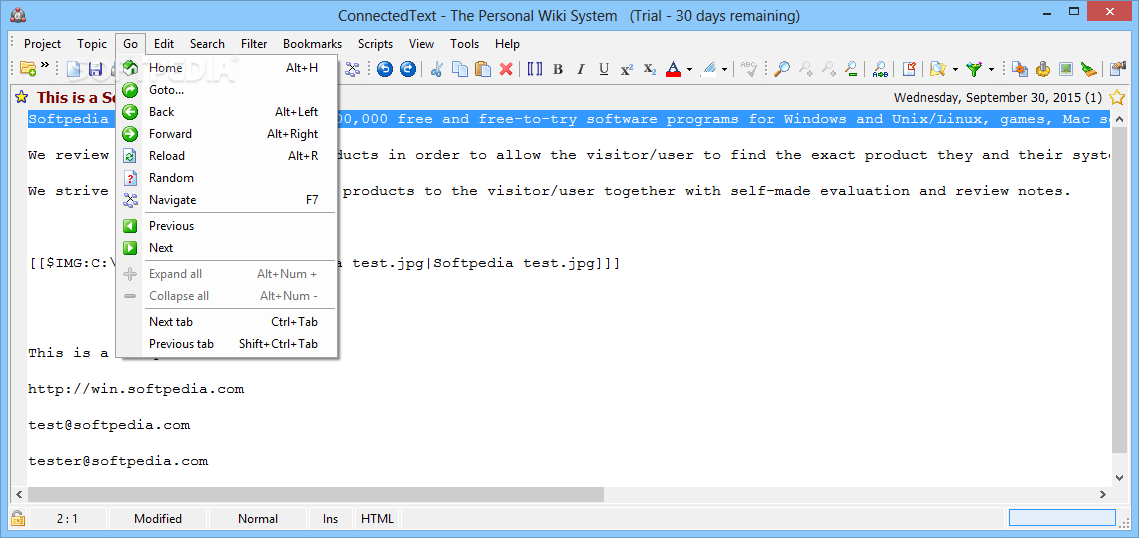Select Previous tab menu entry

pos(227,343)
